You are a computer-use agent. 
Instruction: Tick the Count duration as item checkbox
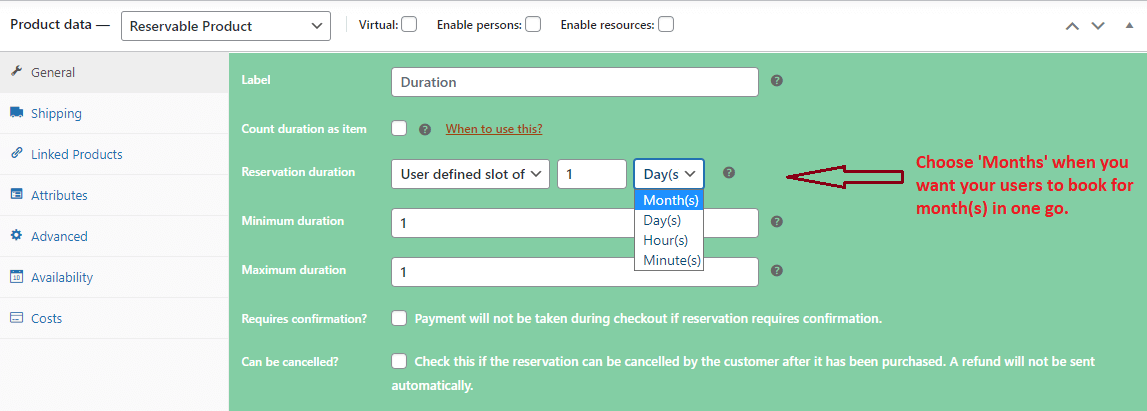(x=400, y=128)
